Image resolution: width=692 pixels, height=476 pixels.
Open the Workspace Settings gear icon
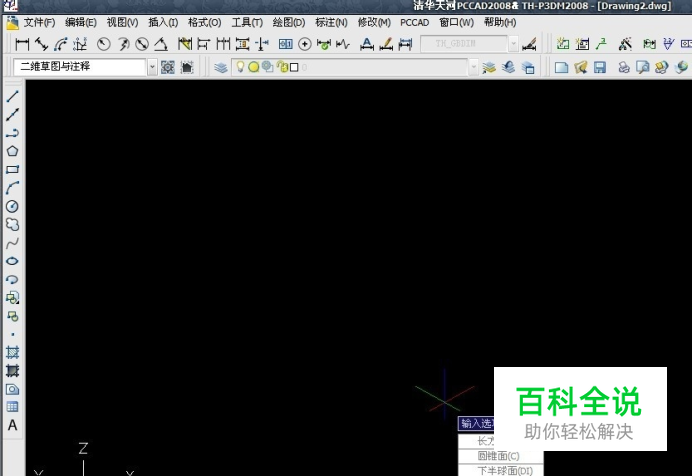pos(168,67)
